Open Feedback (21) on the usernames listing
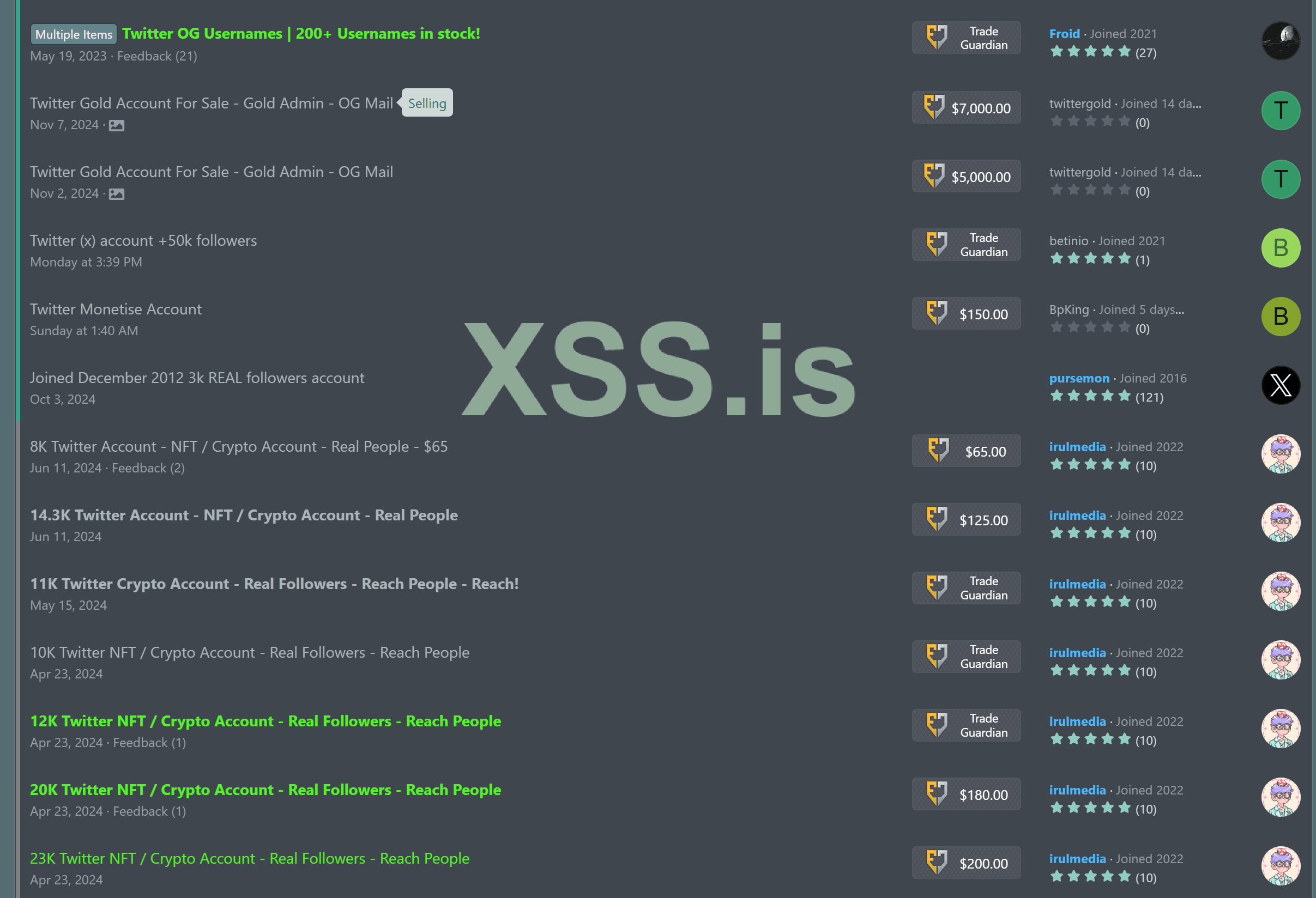 (x=157, y=56)
